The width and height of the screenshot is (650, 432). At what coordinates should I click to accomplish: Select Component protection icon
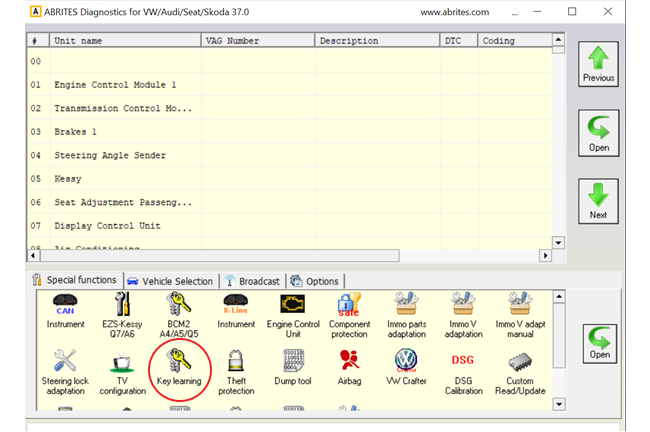coord(349,316)
